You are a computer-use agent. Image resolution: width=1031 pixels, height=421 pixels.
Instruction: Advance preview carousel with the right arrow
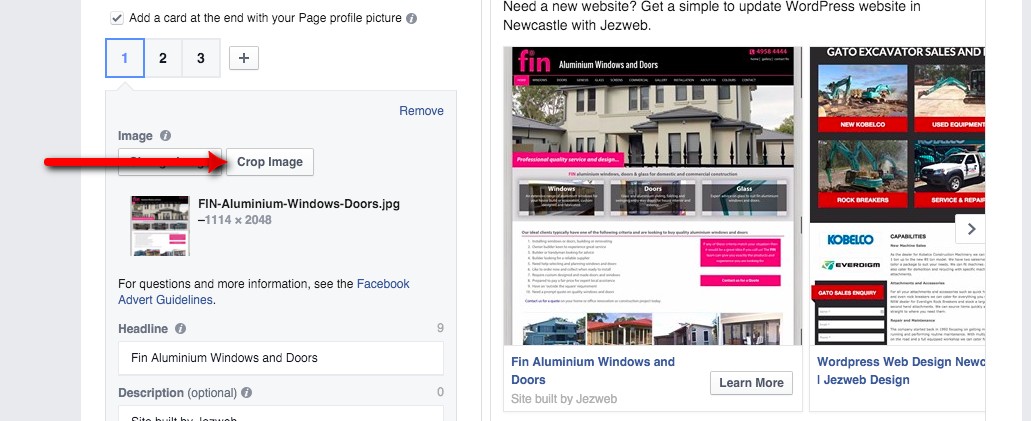point(971,229)
